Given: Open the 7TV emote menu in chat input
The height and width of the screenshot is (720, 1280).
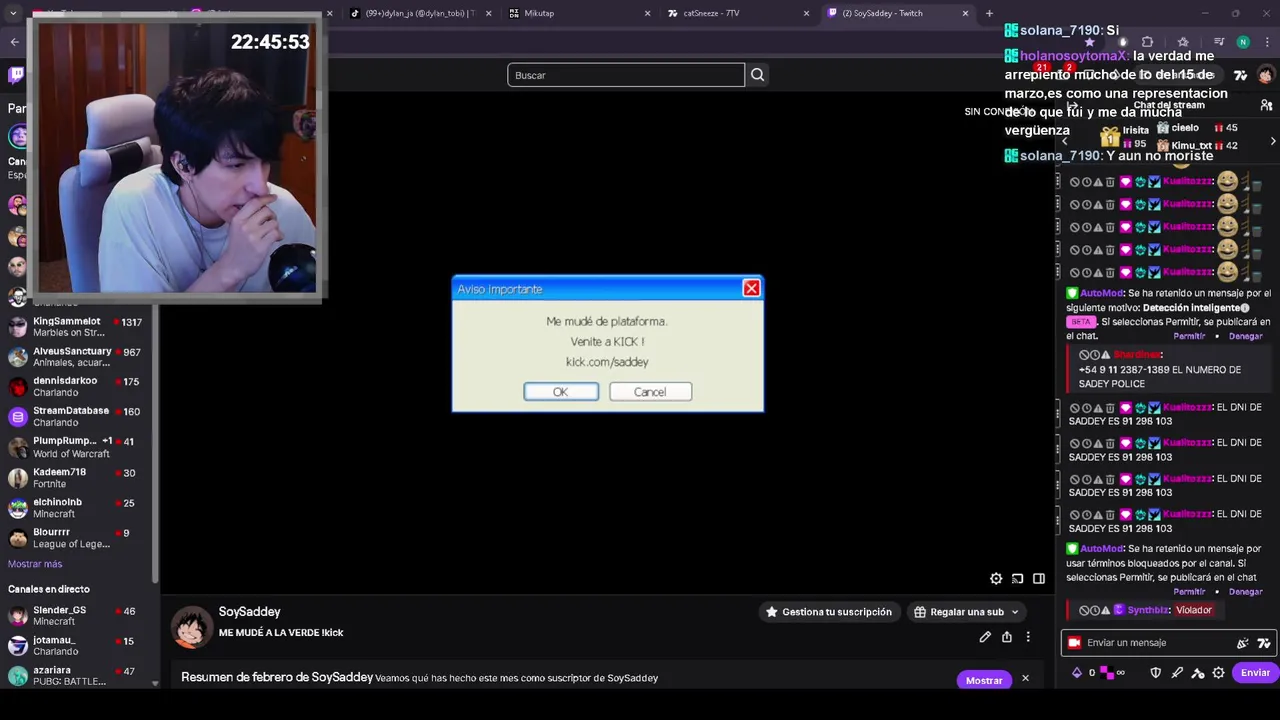Looking at the screenshot, I should tap(1264, 643).
